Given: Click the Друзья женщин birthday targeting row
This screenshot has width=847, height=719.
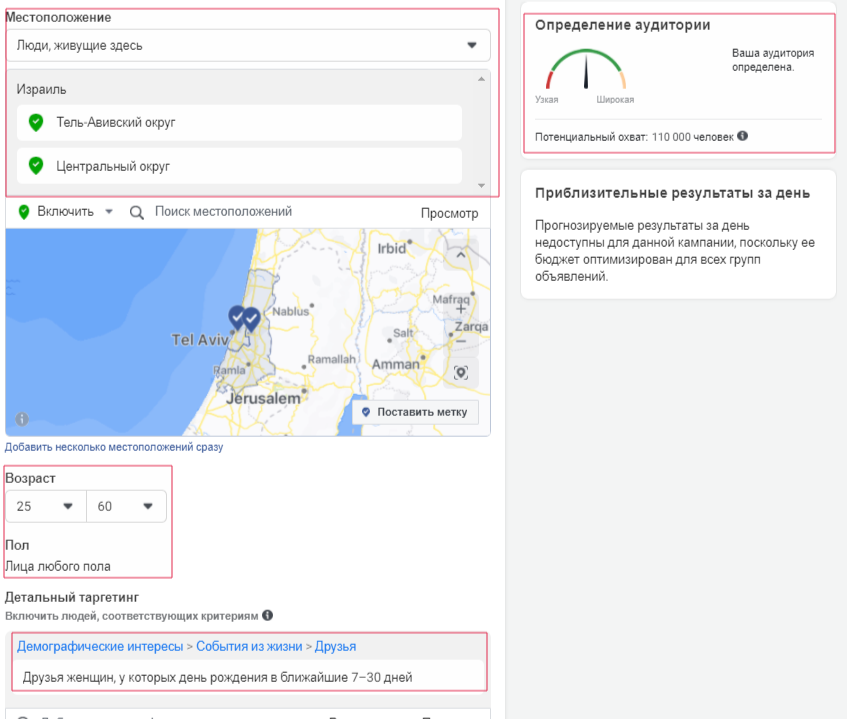Looking at the screenshot, I should click(x=250, y=677).
